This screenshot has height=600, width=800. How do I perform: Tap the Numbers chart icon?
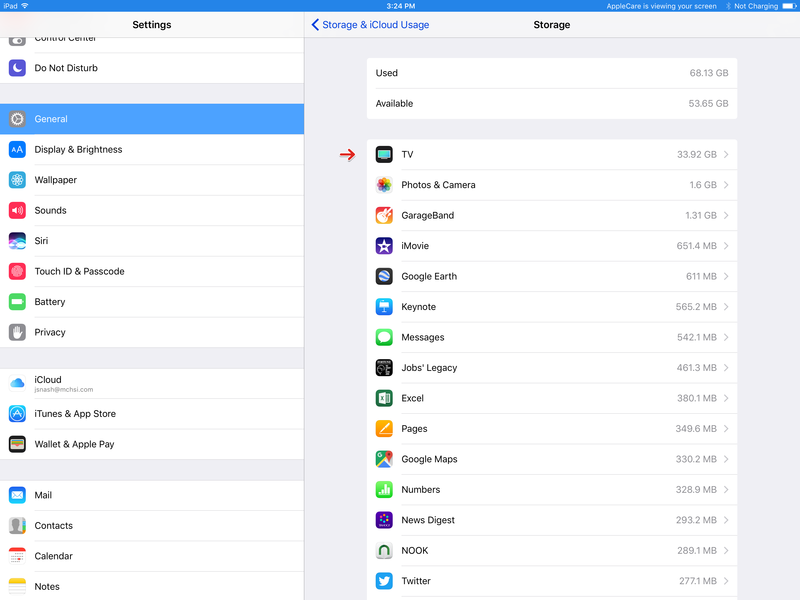pyautogui.click(x=384, y=489)
